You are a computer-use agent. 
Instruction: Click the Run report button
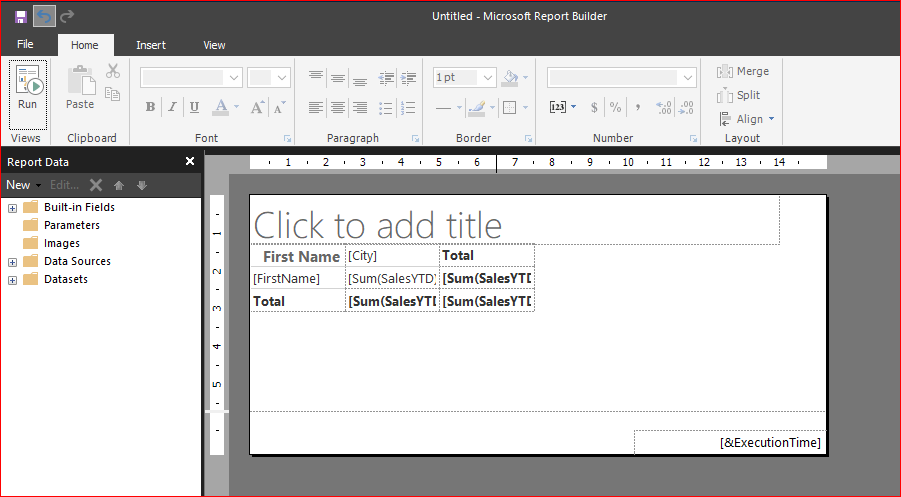(x=27, y=88)
